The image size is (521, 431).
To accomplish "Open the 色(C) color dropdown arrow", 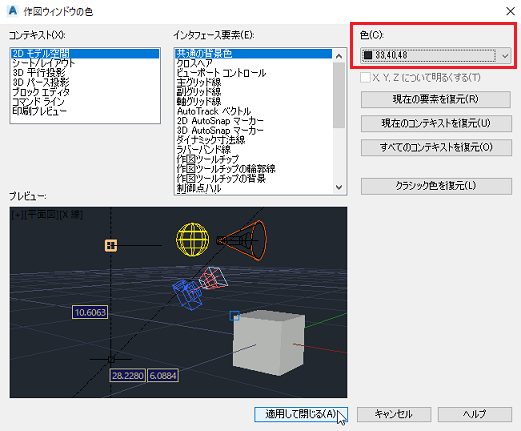I will click(505, 56).
